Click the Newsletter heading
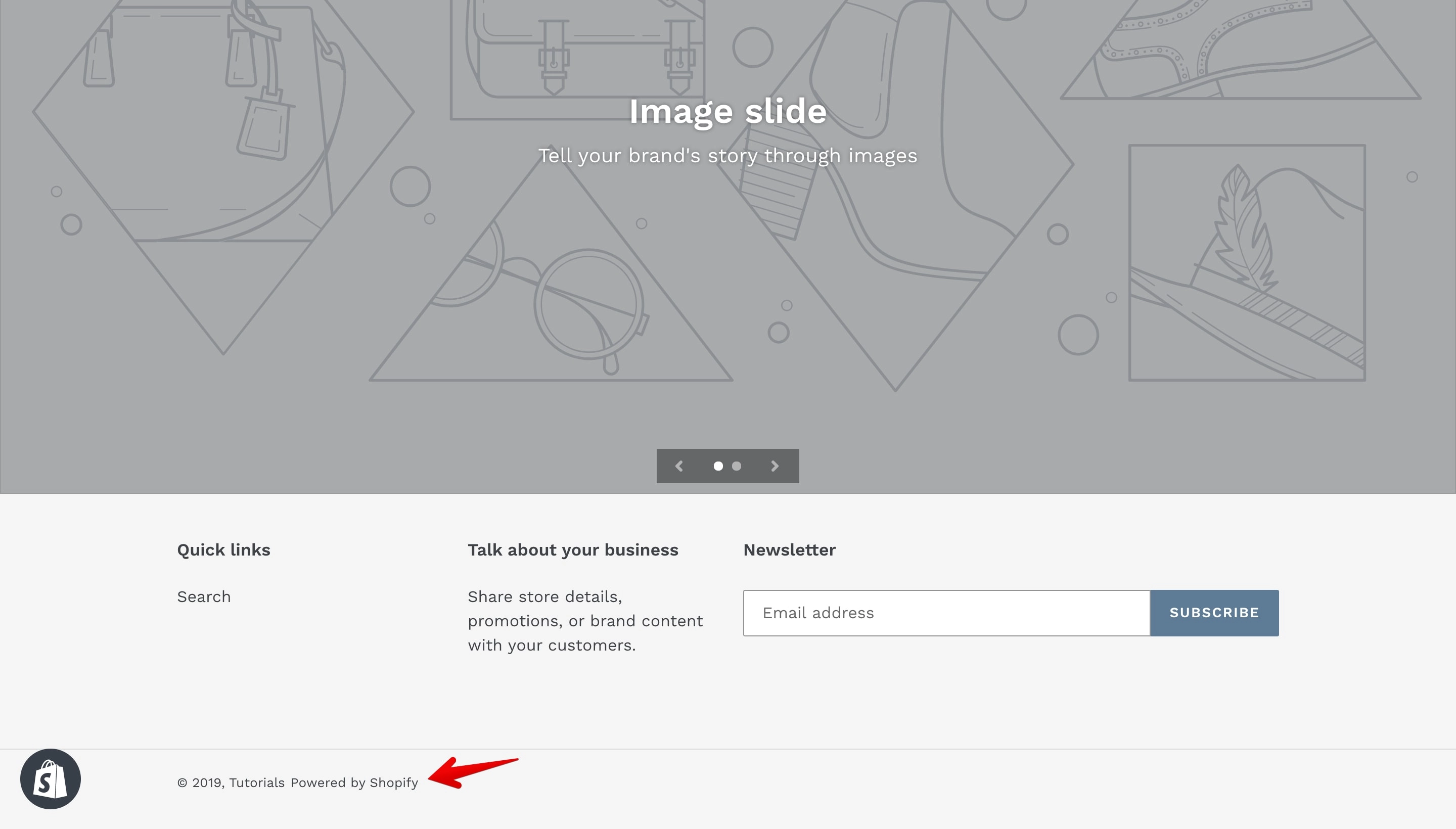This screenshot has height=829, width=1456. click(789, 550)
